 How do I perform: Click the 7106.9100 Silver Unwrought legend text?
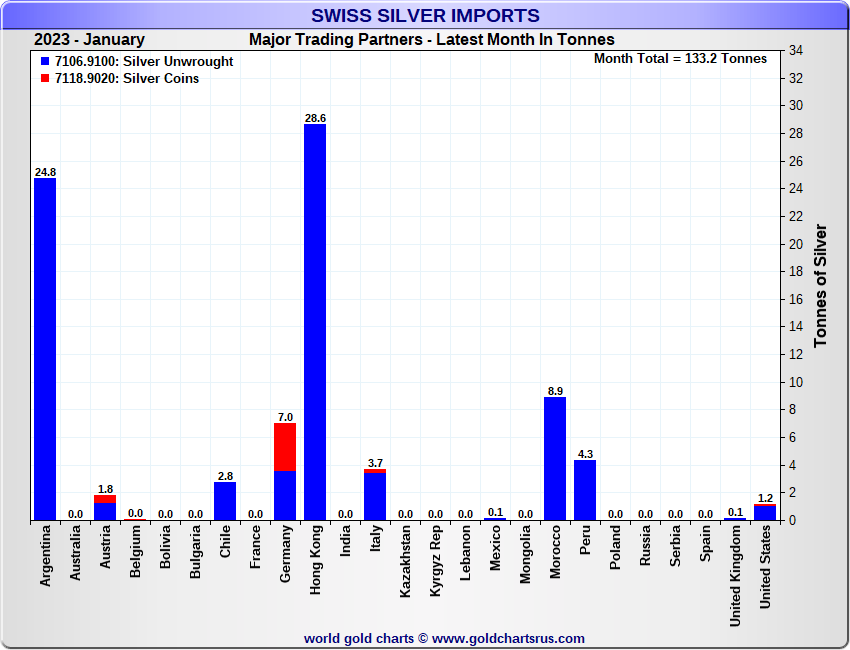[144, 62]
